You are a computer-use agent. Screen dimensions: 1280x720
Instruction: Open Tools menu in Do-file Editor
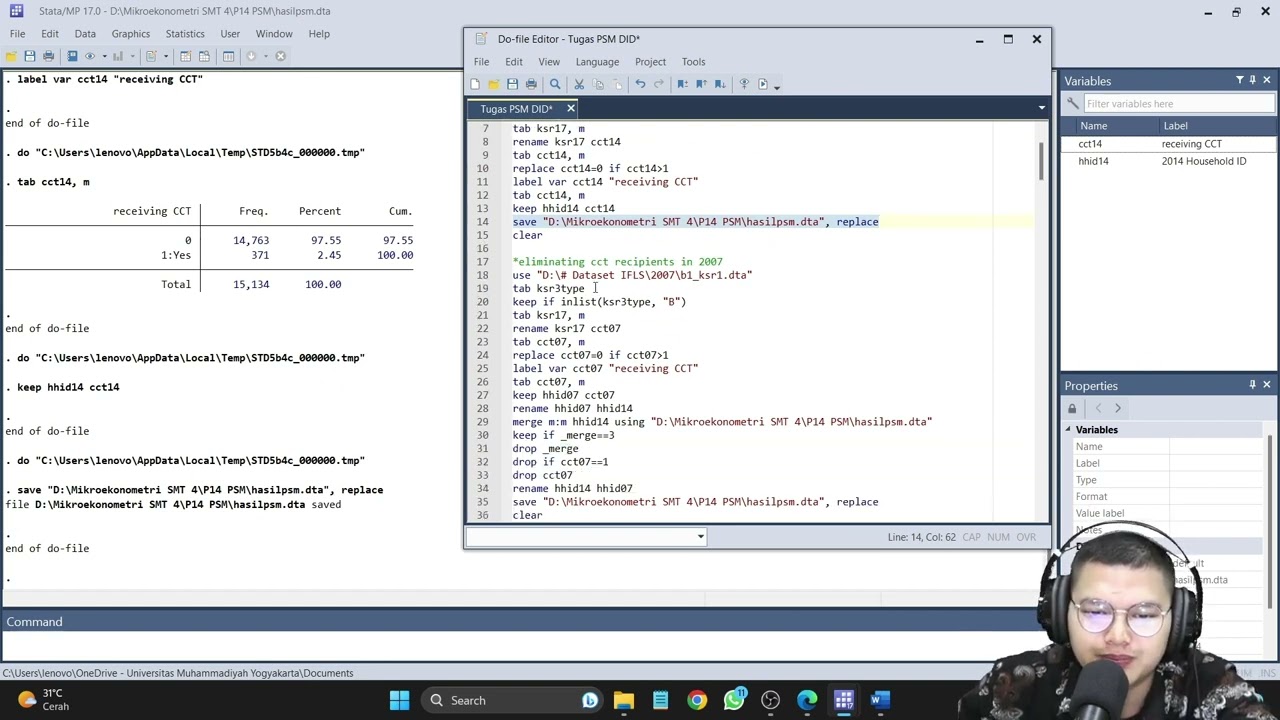[693, 62]
